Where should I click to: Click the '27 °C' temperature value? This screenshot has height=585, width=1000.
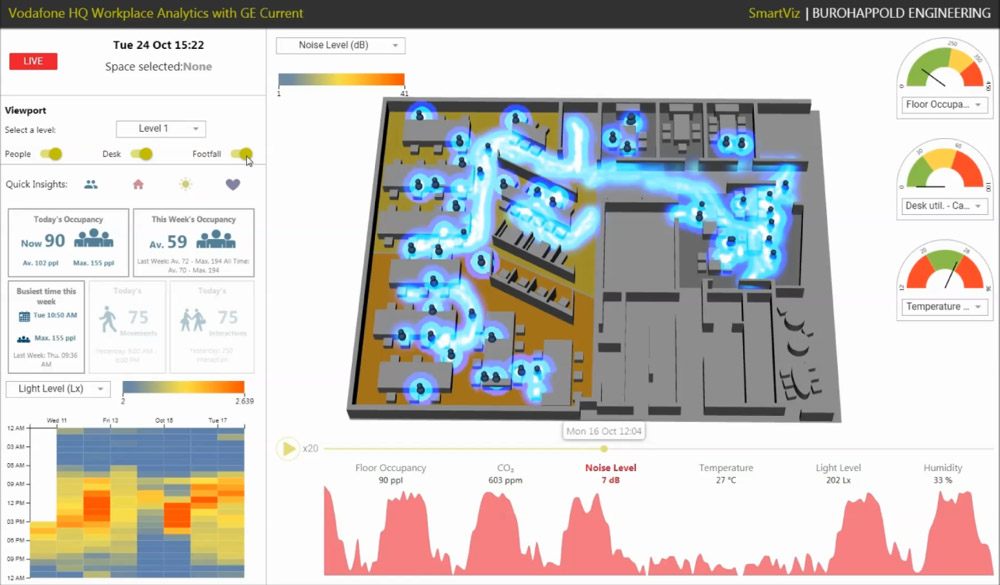(x=726, y=480)
